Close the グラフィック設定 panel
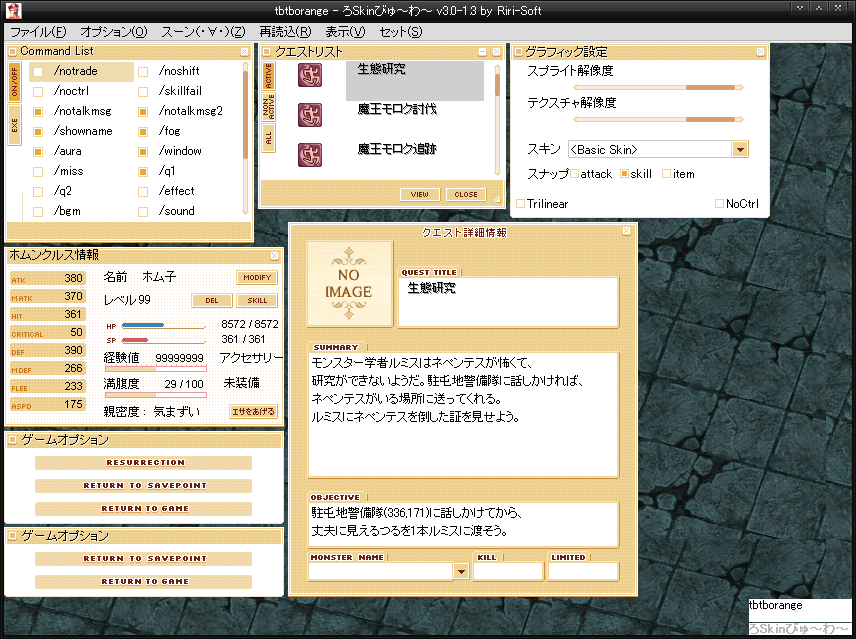The image size is (856, 639). [760, 52]
